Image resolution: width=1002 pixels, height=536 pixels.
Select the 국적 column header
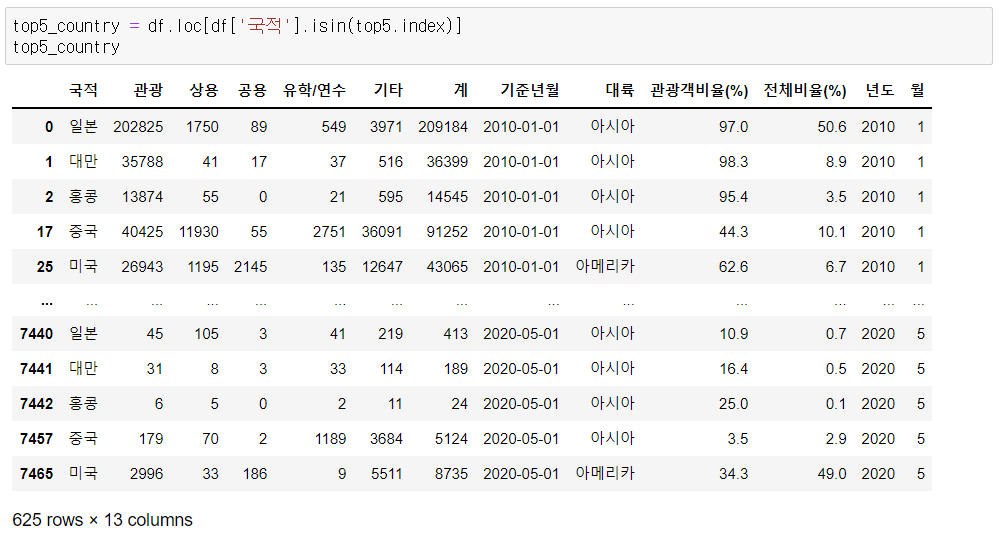pyautogui.click(x=83, y=90)
